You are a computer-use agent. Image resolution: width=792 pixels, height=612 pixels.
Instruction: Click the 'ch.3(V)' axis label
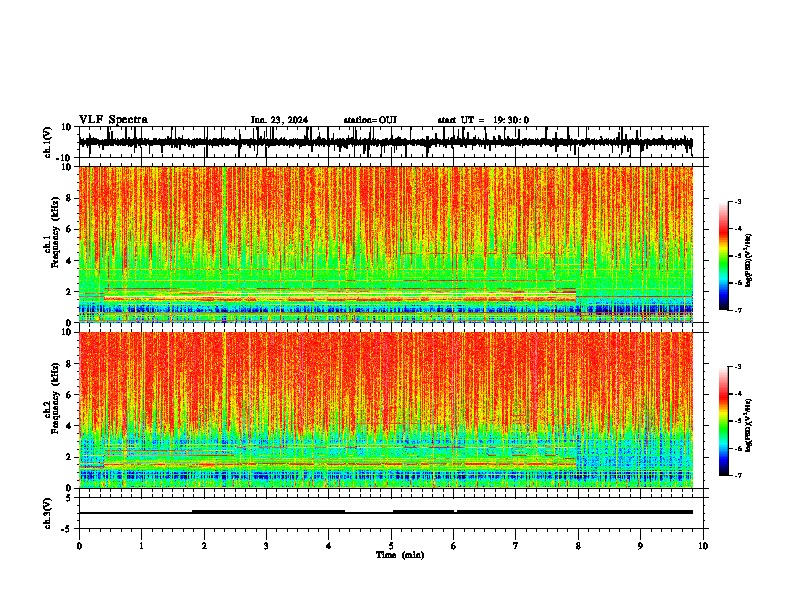(x=48, y=514)
